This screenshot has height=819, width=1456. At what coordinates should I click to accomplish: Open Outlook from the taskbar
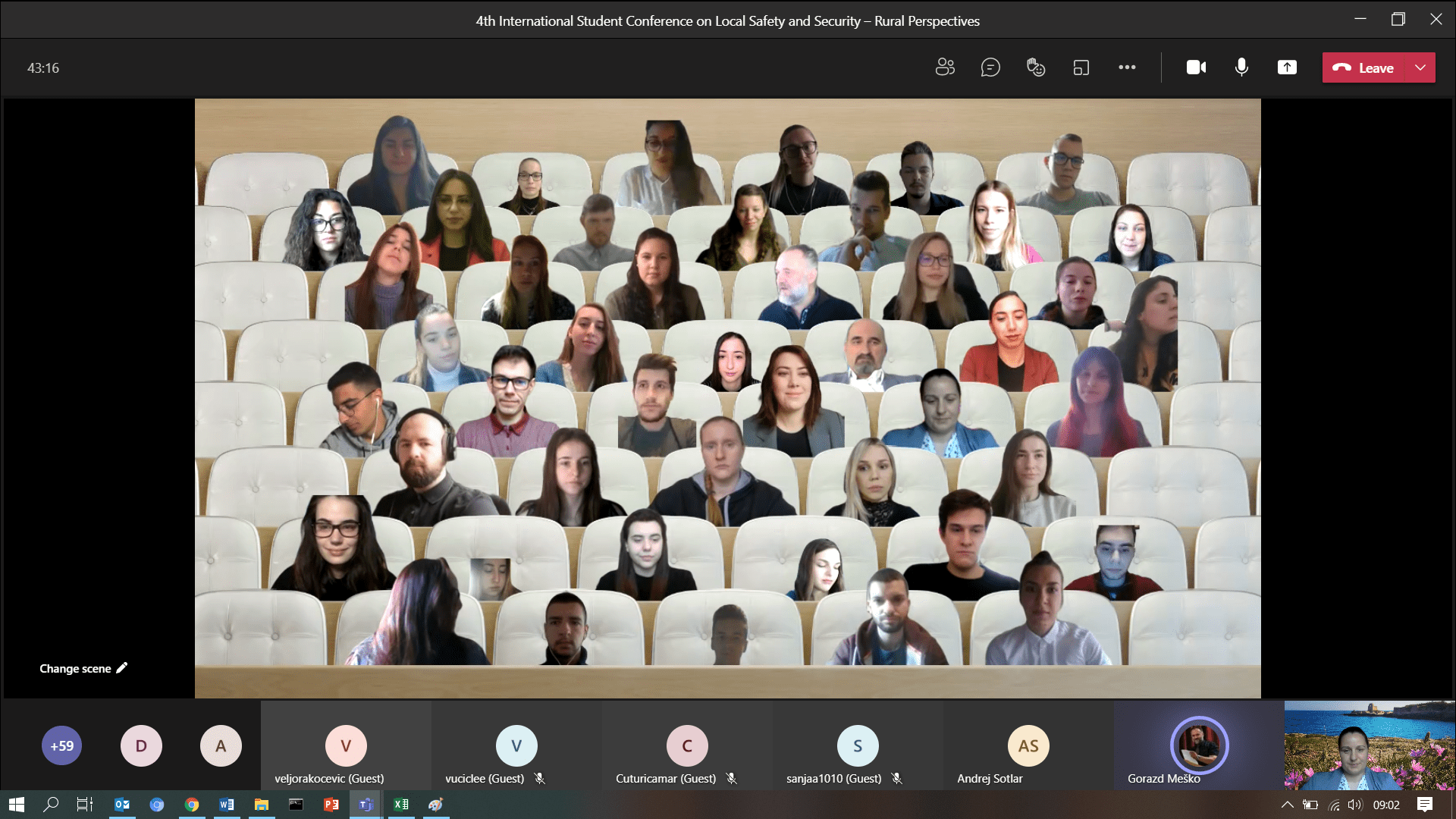click(x=122, y=805)
